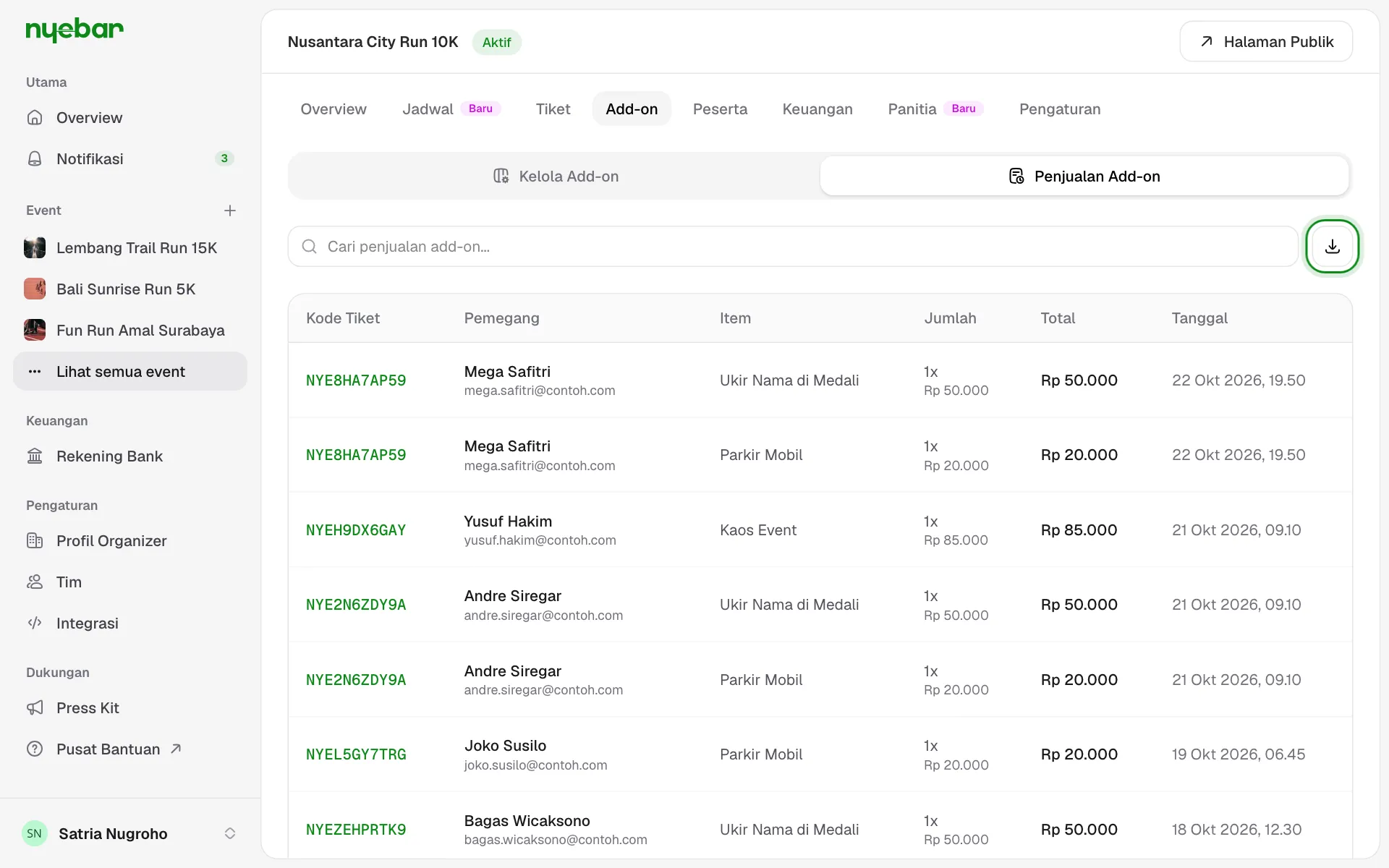Click the Fun Run Amal Surabaya thumbnail
This screenshot has width=1389, height=868.
click(35, 330)
